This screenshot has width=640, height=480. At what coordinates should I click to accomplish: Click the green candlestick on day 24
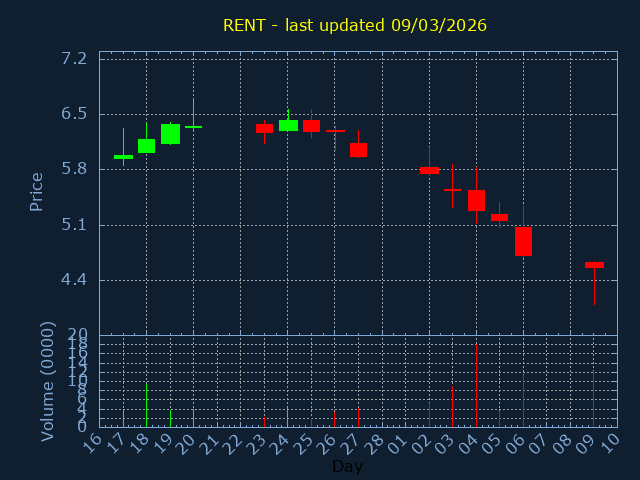[x=288, y=125]
